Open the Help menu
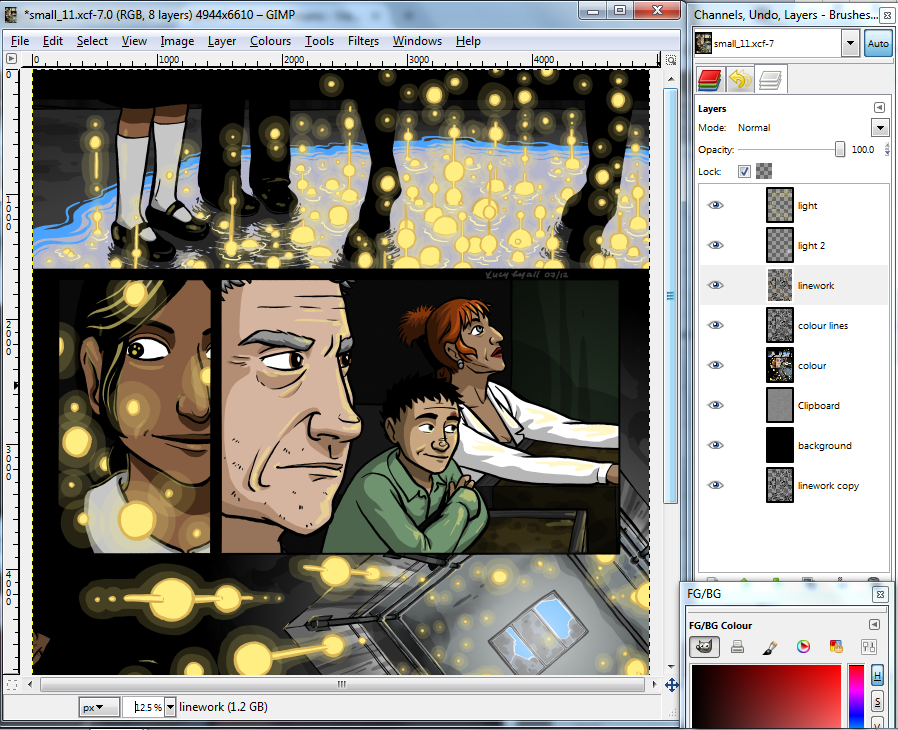Viewport: 898px width, 730px height. point(468,41)
